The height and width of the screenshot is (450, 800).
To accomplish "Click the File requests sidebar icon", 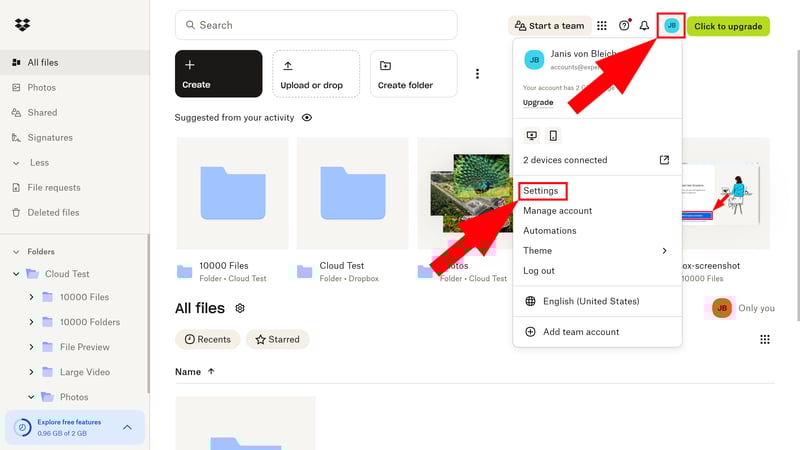I will [16, 188].
